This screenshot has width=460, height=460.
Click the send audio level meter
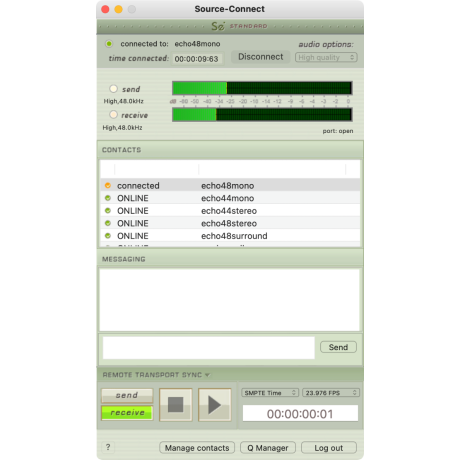[262, 88]
